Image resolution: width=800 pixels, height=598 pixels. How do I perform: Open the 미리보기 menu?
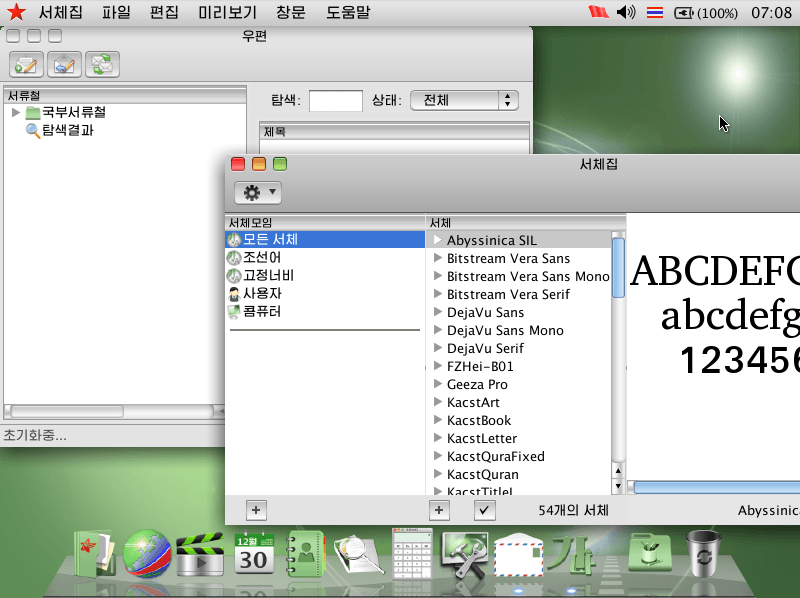[x=228, y=12]
